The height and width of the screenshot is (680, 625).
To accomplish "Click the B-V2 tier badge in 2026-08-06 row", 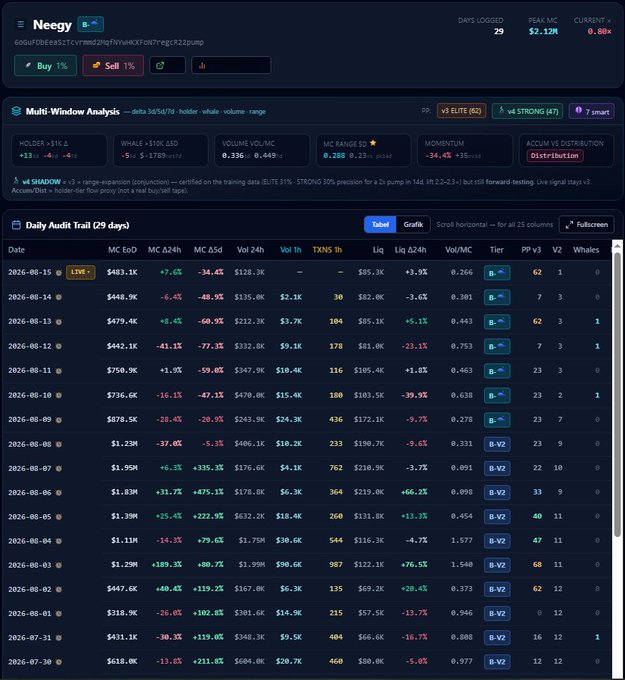I will tap(497, 493).
